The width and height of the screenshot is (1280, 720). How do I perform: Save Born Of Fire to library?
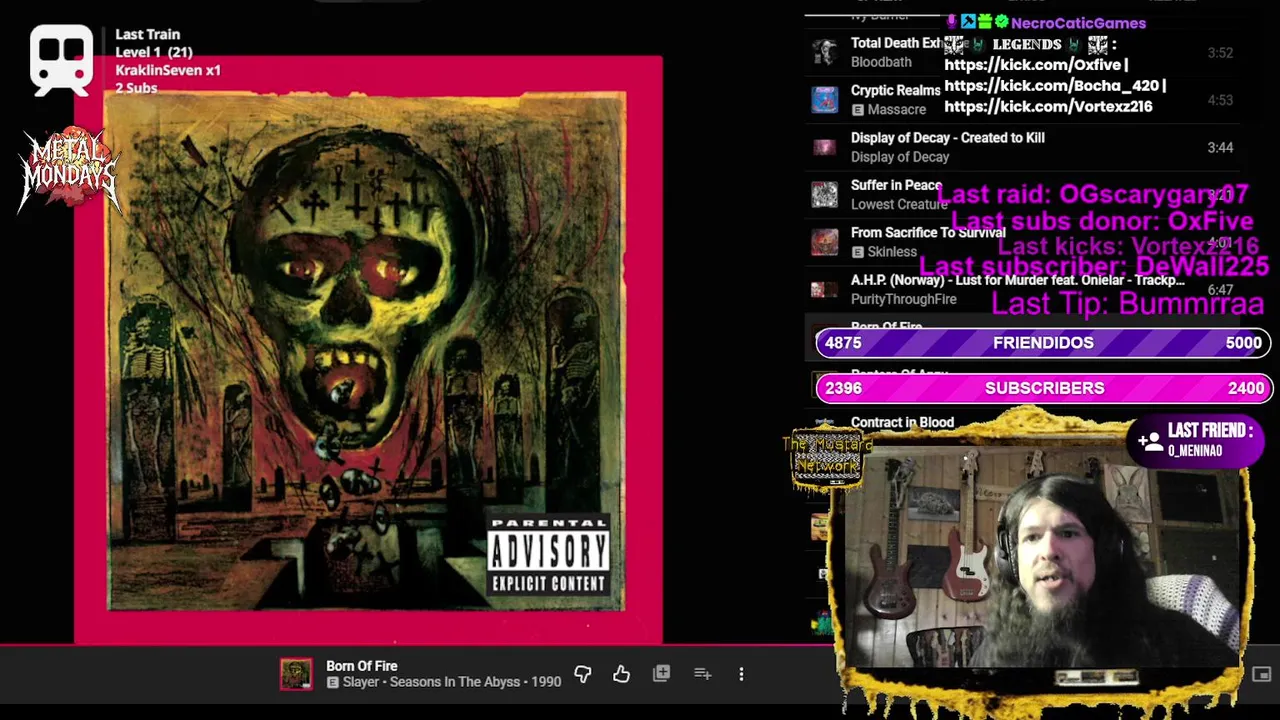[x=661, y=674]
